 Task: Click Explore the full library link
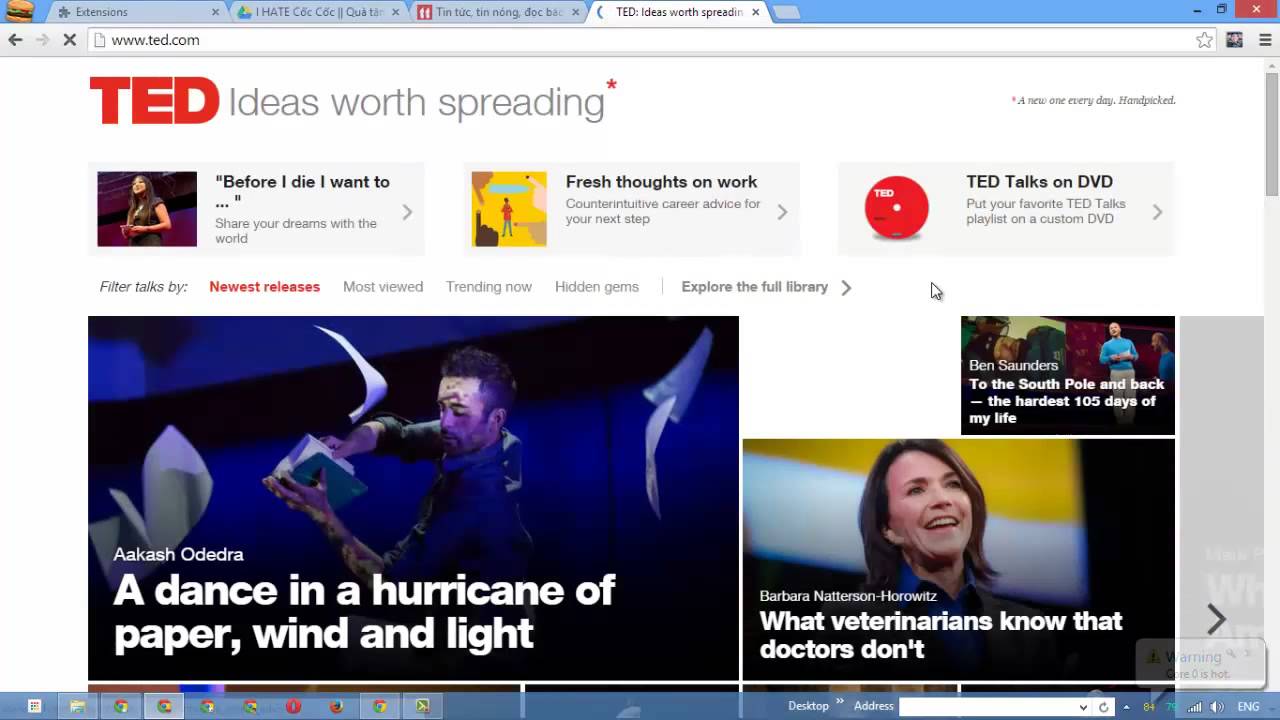coord(755,287)
